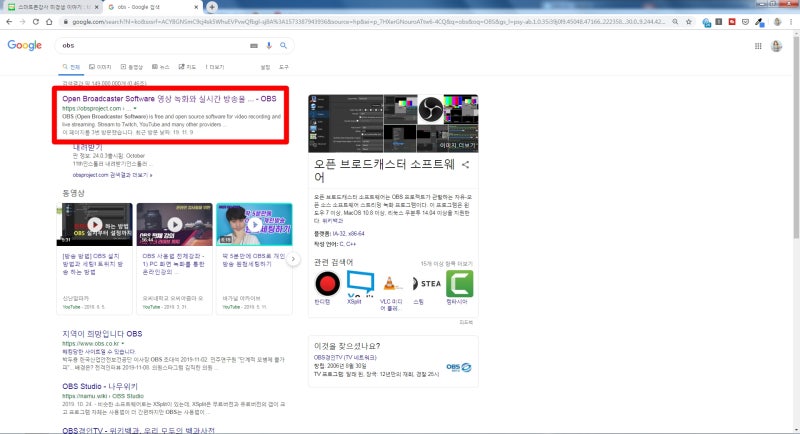The height and width of the screenshot is (434, 800).
Task: Play the first OBS video thumbnail
Action: coord(94,224)
